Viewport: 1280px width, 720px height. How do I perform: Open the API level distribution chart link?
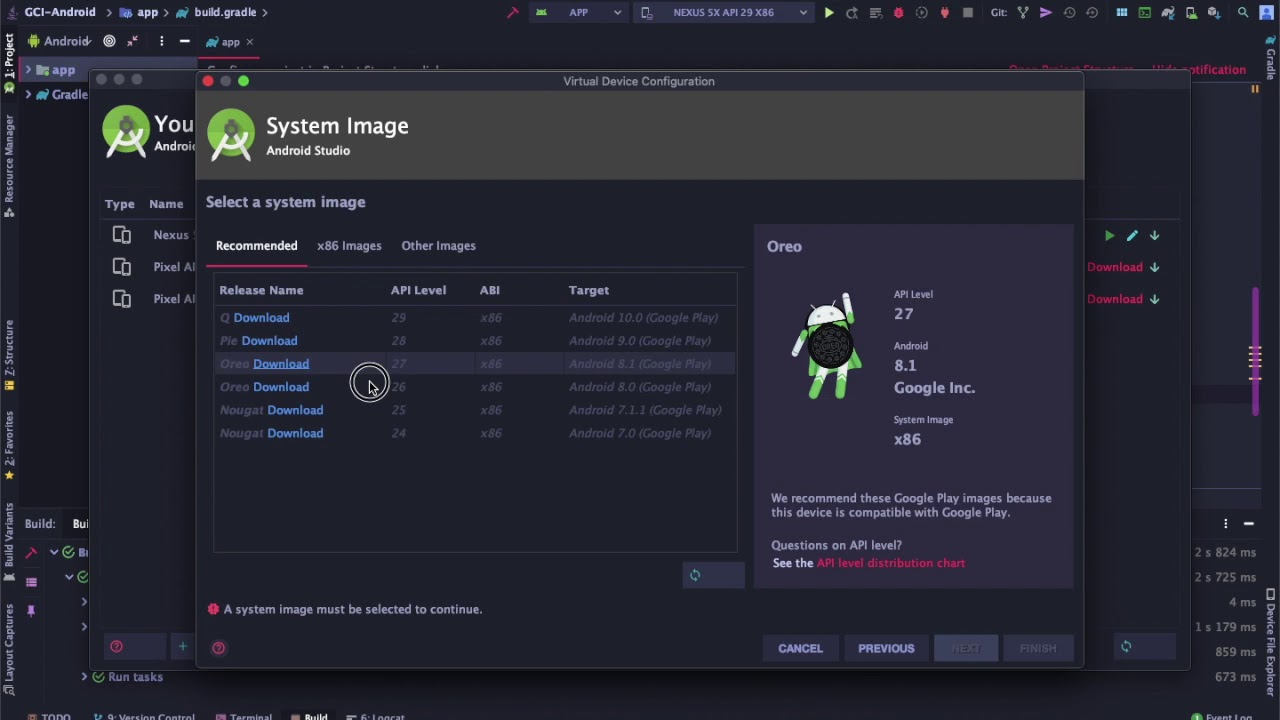click(891, 563)
